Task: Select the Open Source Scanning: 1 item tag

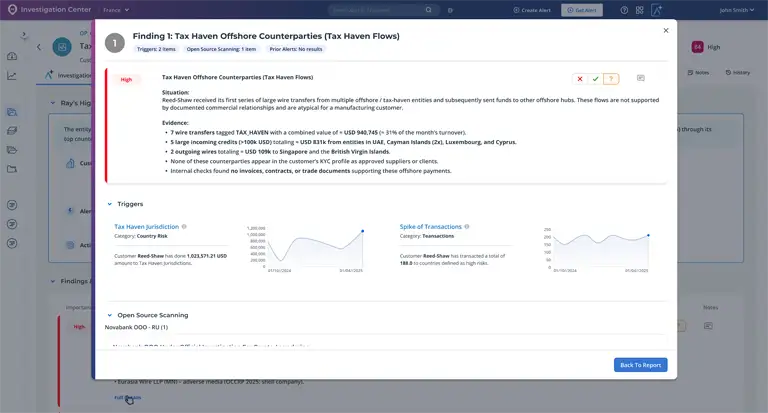Action: pos(221,49)
